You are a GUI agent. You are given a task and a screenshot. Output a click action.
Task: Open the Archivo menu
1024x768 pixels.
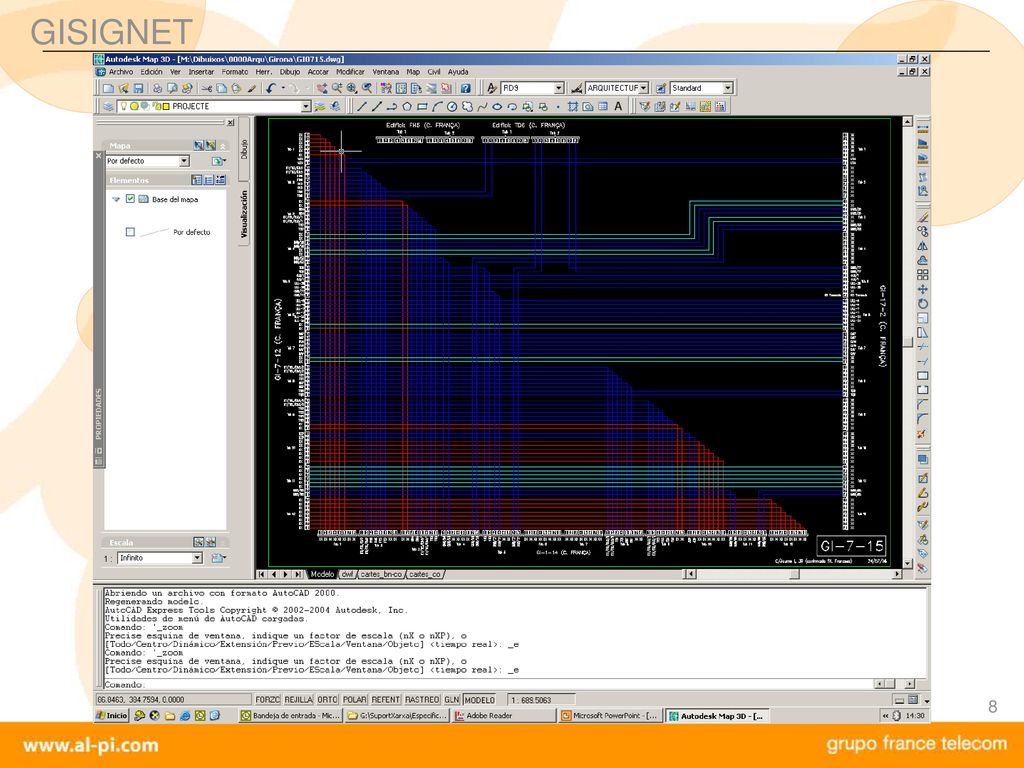pos(121,72)
